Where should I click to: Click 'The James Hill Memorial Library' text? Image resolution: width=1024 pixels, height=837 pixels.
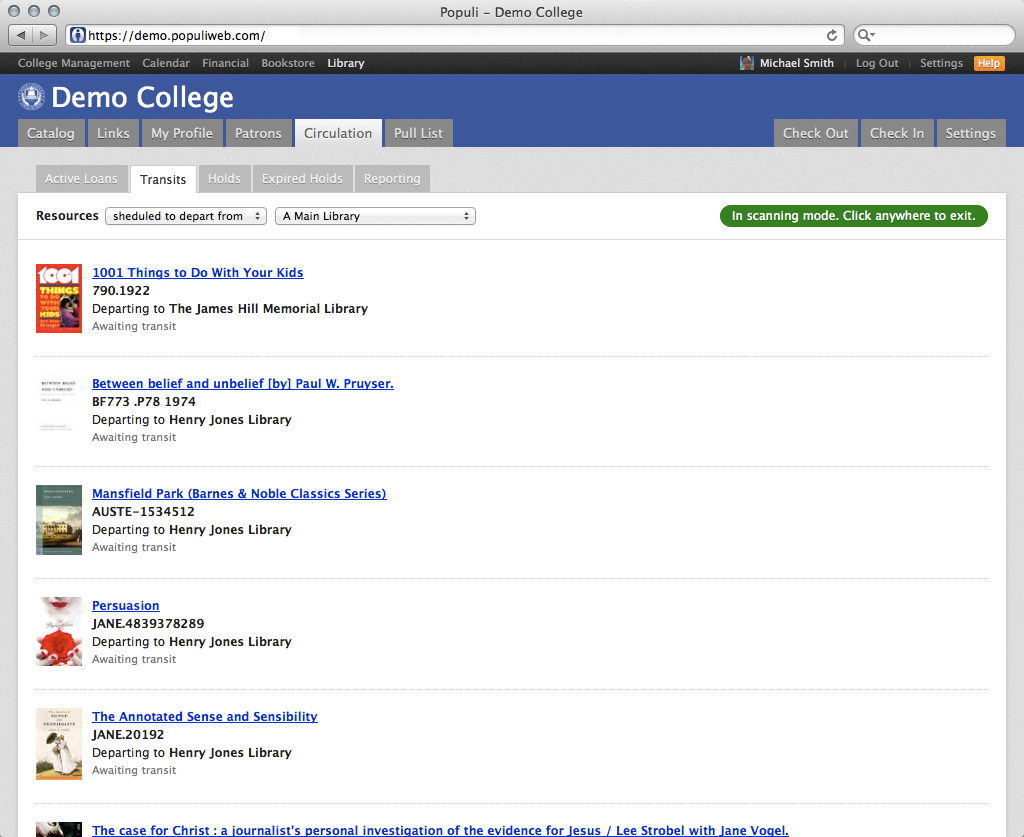pos(268,308)
